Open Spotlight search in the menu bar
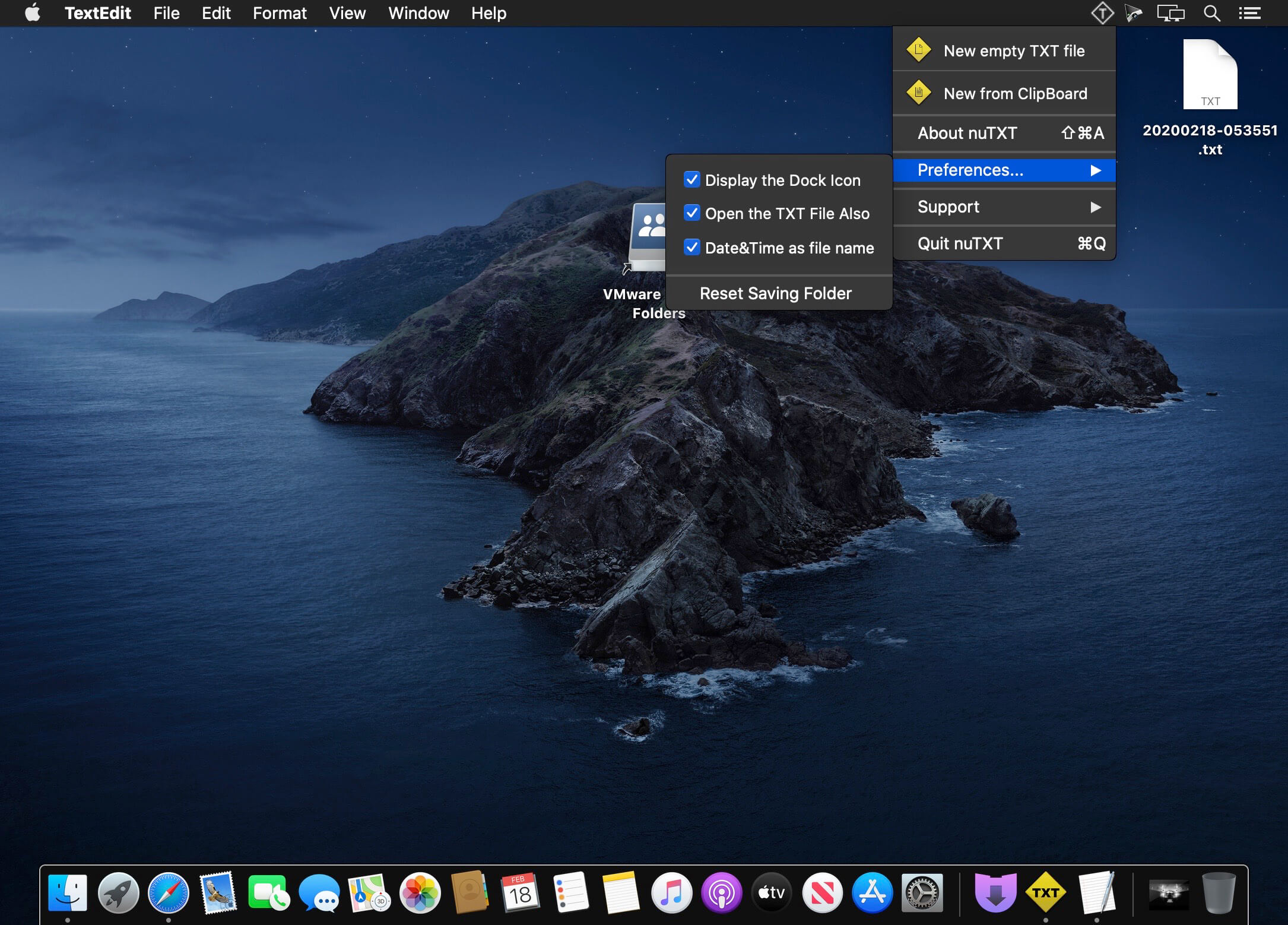 click(1211, 13)
